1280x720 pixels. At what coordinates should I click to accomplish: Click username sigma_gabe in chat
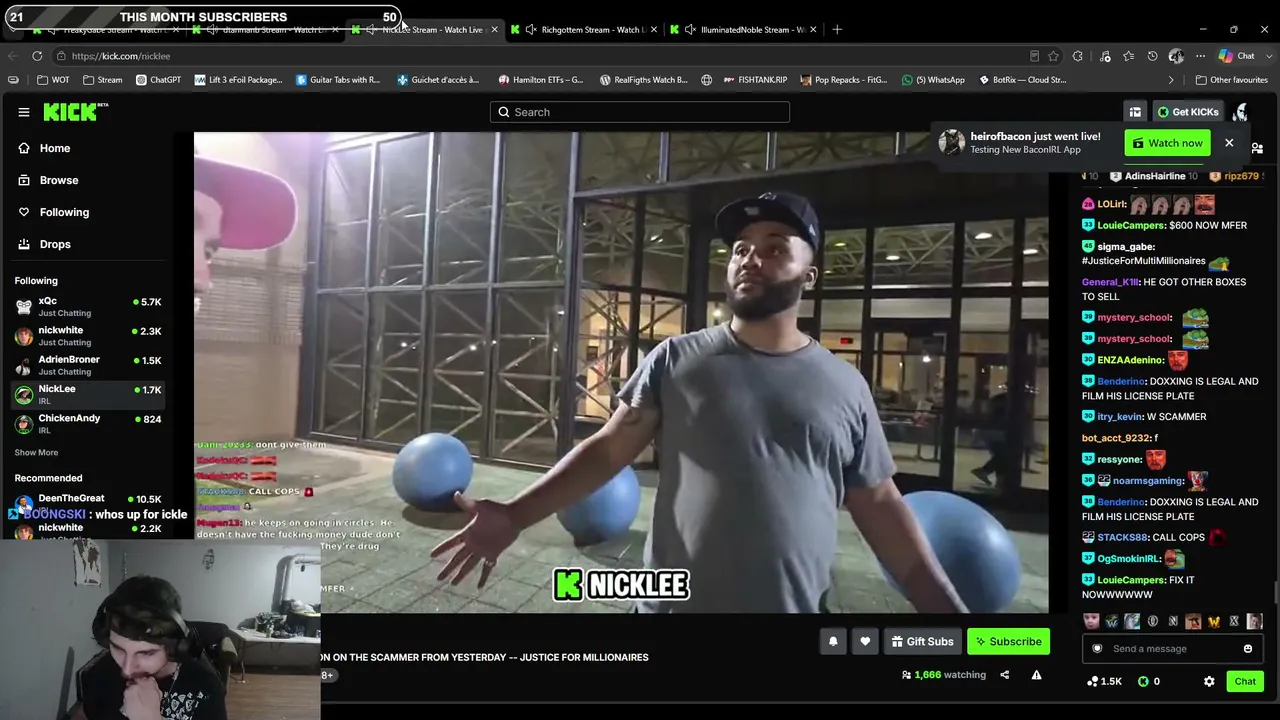point(1126,246)
